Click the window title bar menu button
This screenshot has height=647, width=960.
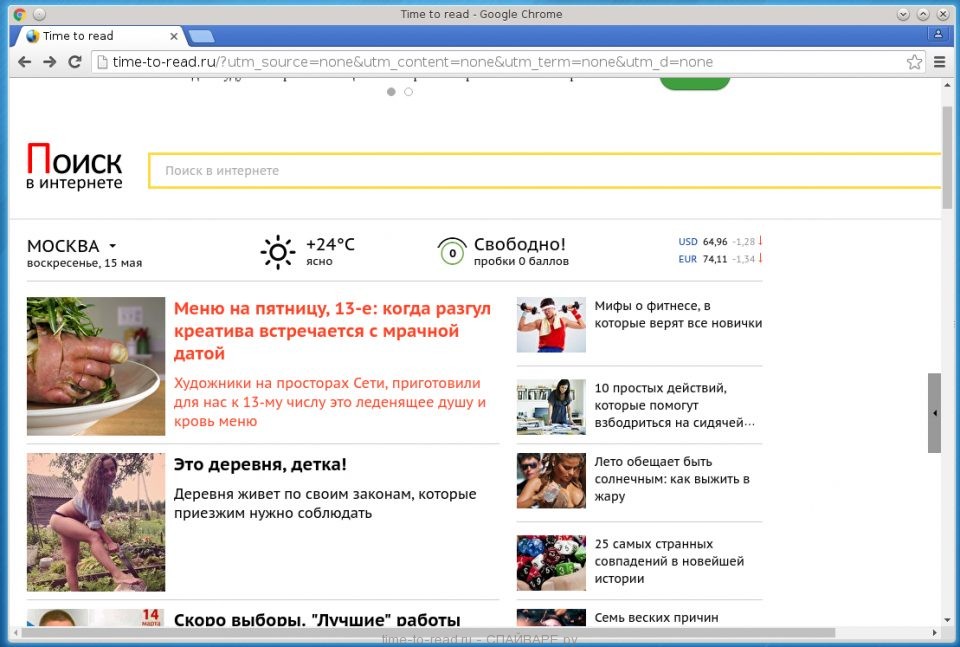click(39, 13)
